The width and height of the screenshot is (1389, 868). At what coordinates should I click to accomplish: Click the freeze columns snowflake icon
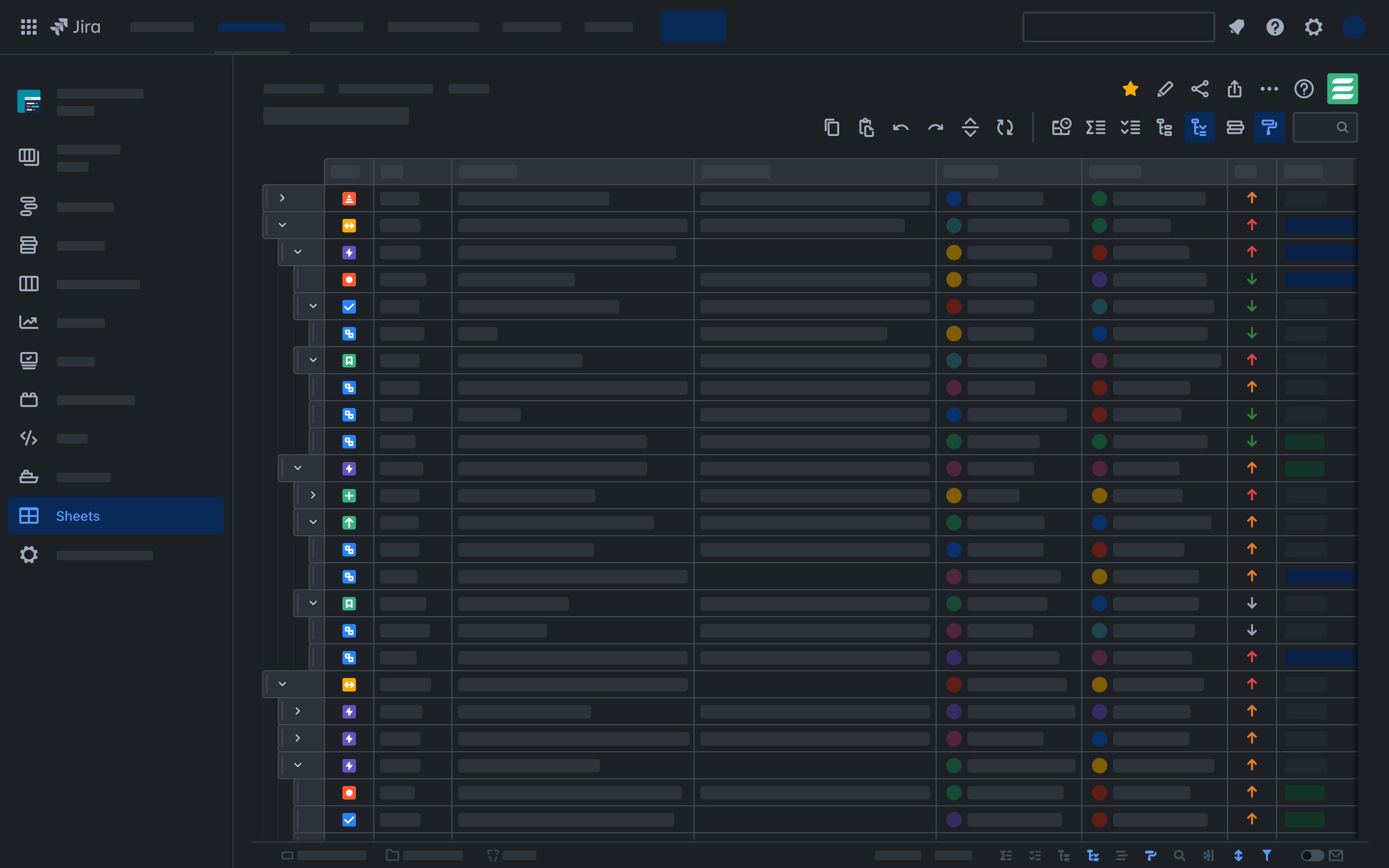pyautogui.click(x=1209, y=855)
